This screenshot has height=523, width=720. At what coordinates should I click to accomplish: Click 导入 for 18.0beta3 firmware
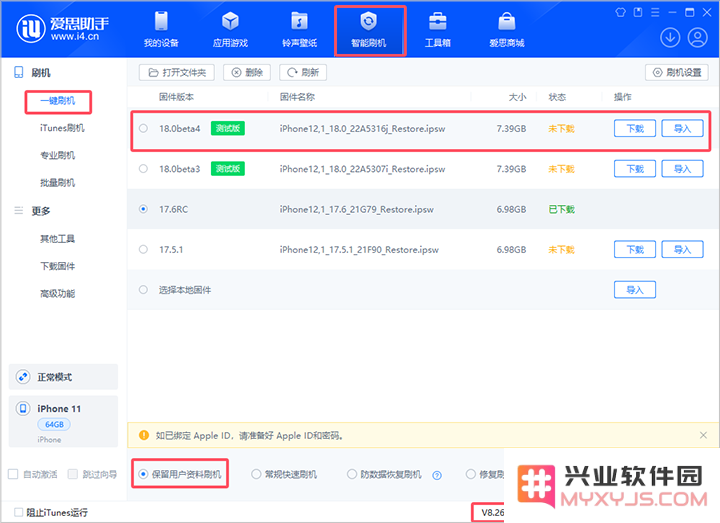tap(682, 169)
